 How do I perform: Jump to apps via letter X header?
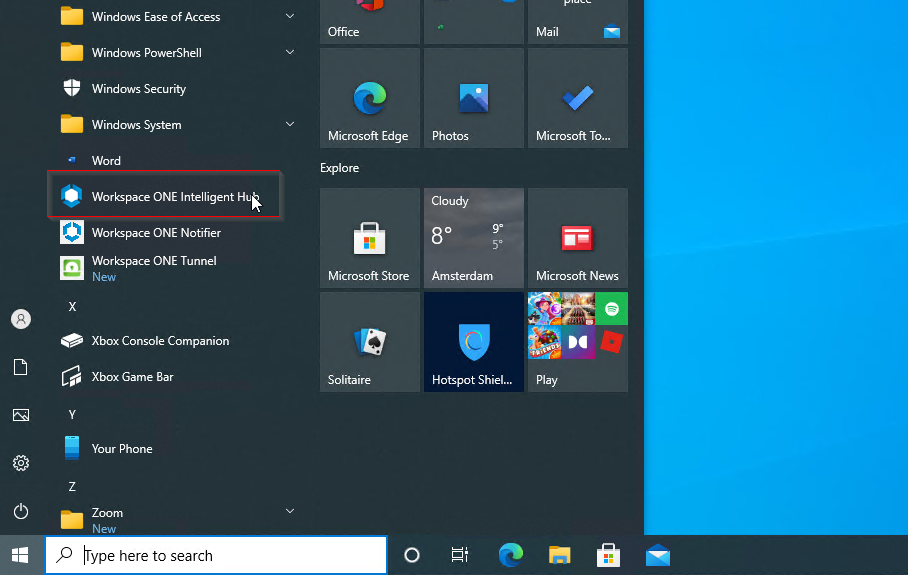[x=72, y=306]
